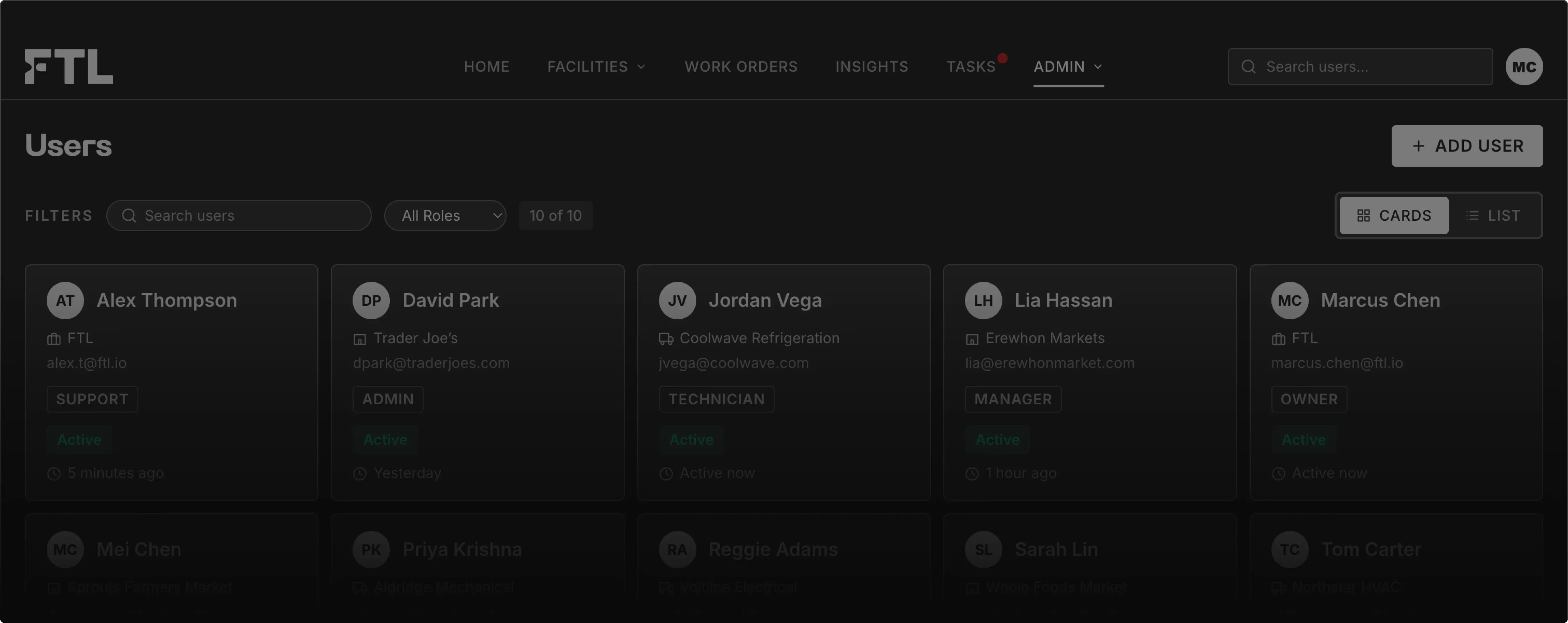
Task: Open the All Roles dropdown
Action: click(x=445, y=215)
